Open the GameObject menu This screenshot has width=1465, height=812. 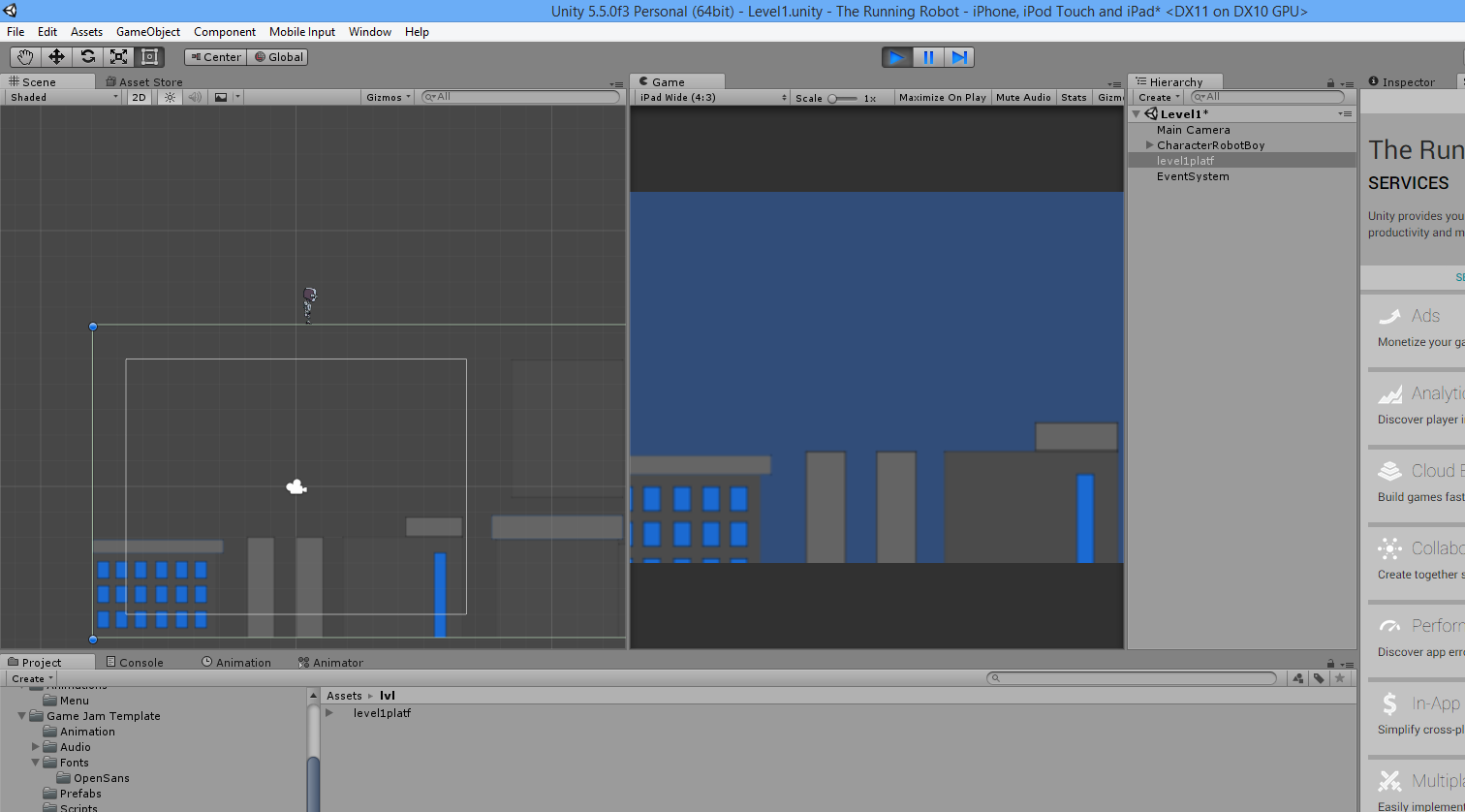[x=148, y=32]
